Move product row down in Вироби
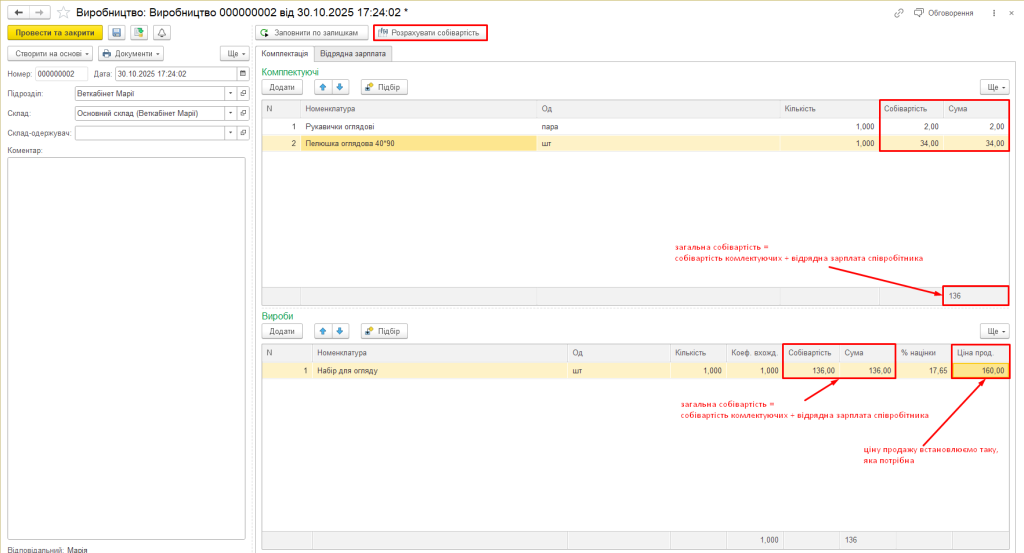Image resolution: width=1024 pixels, height=553 pixels. (340, 331)
